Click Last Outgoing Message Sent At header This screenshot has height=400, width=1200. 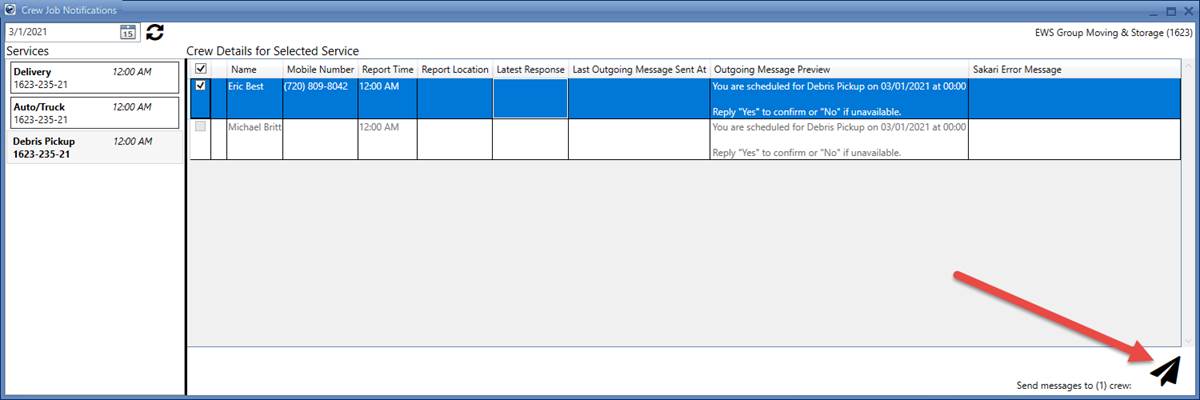click(639, 69)
